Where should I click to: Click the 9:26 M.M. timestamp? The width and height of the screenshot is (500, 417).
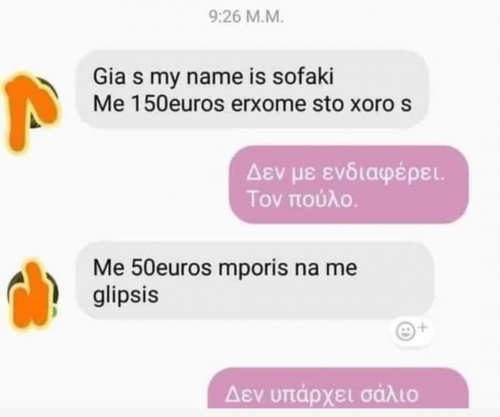(246, 17)
